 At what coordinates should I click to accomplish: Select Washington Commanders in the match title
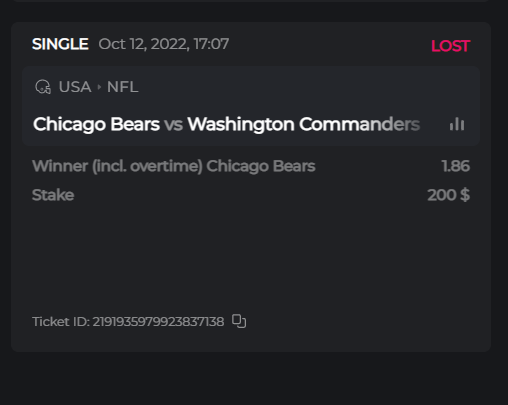304,124
